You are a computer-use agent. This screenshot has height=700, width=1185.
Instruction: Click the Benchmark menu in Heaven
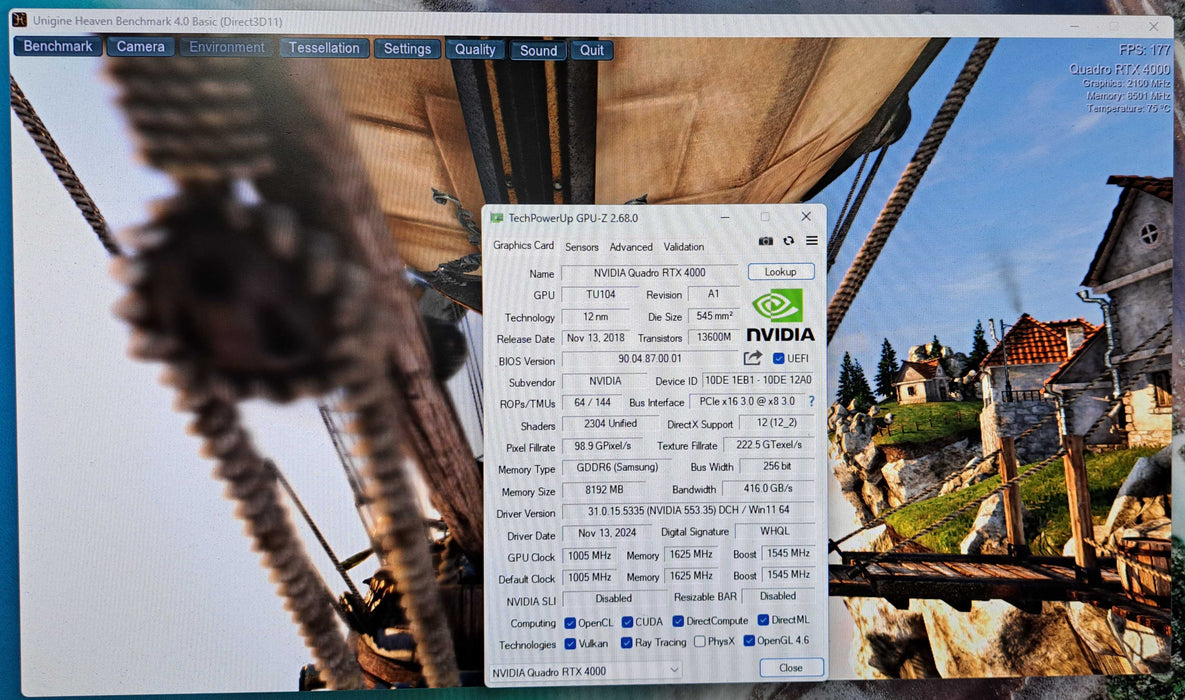tap(58, 46)
